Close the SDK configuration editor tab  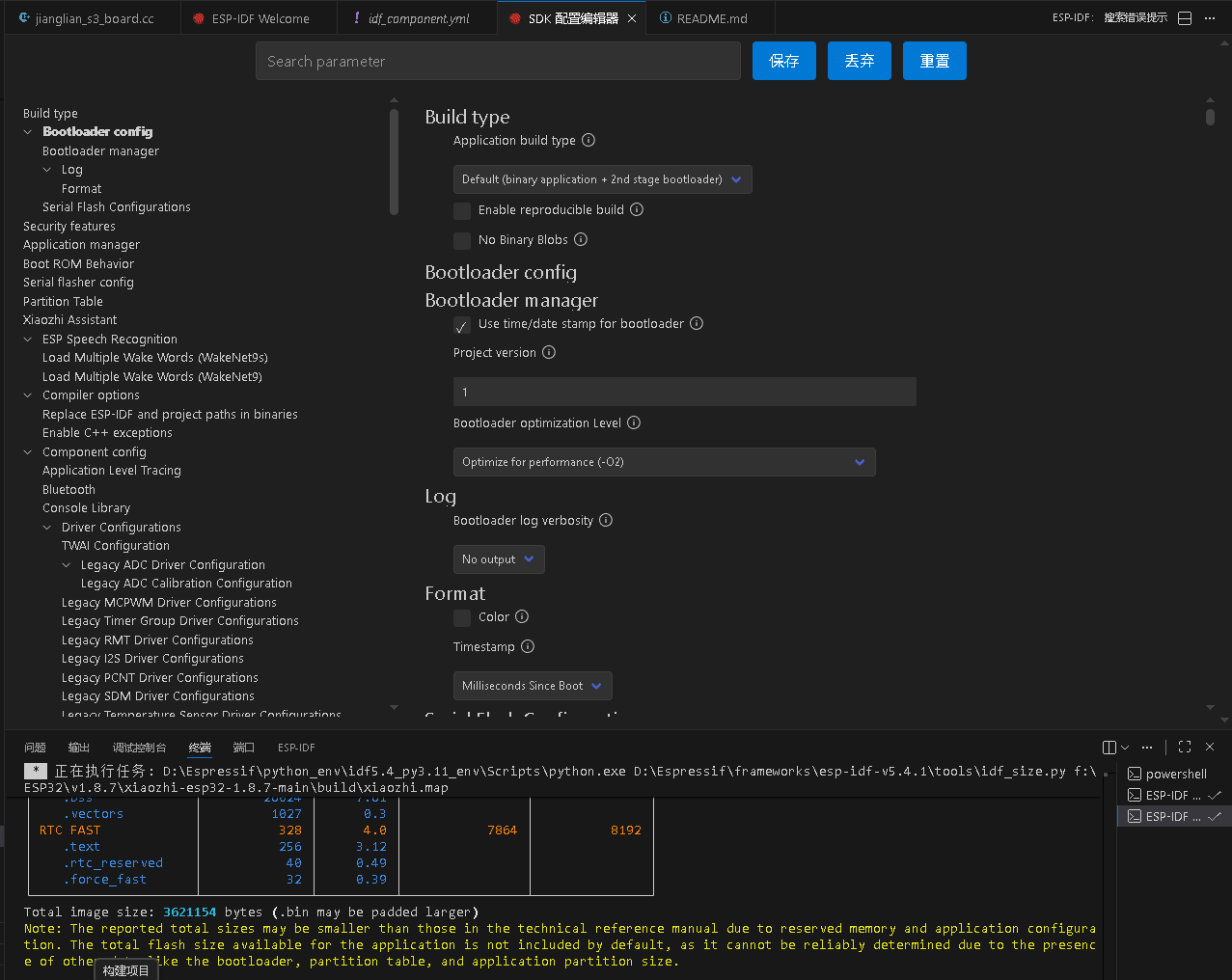click(x=632, y=18)
